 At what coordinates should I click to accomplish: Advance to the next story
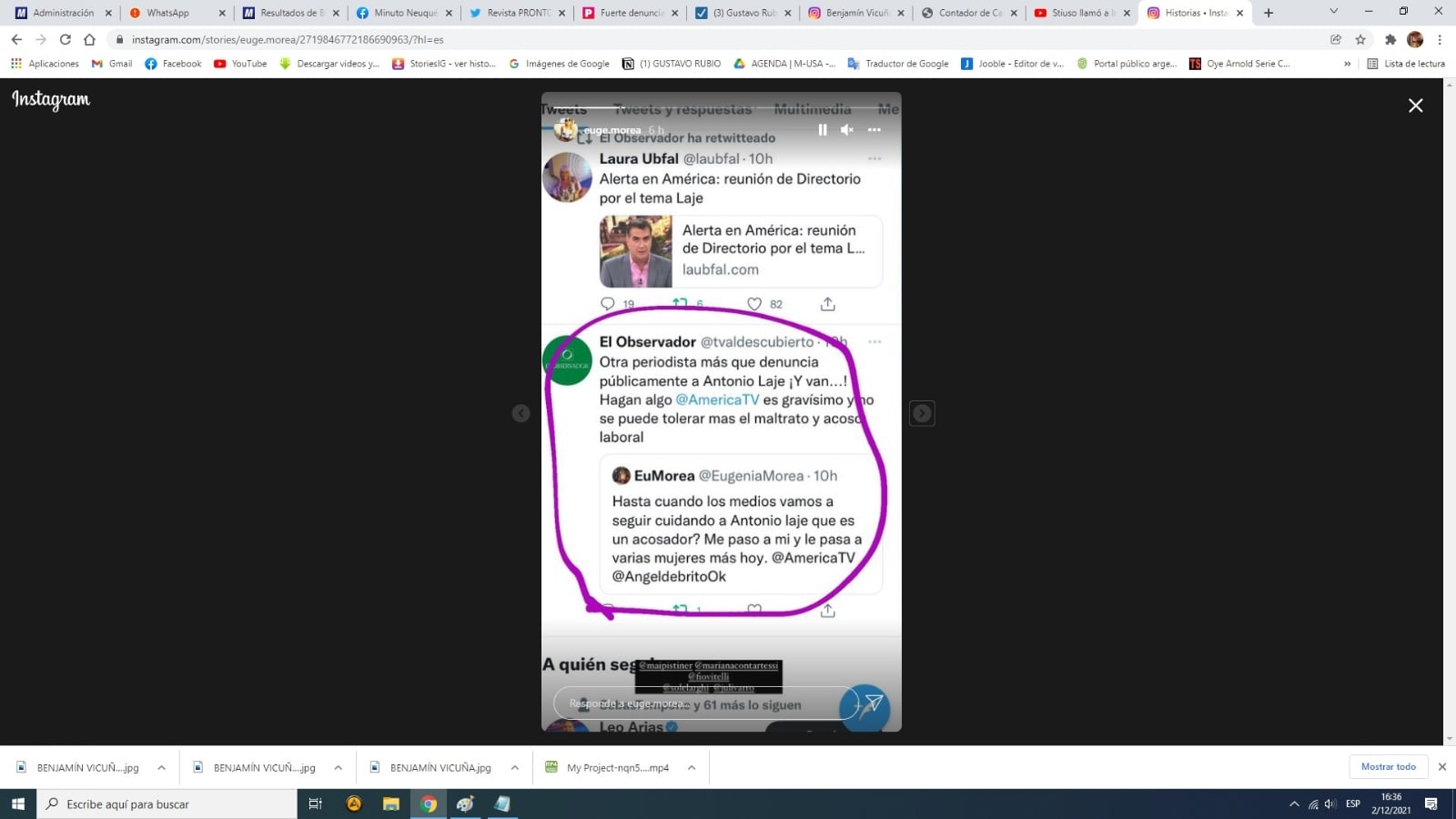922,413
